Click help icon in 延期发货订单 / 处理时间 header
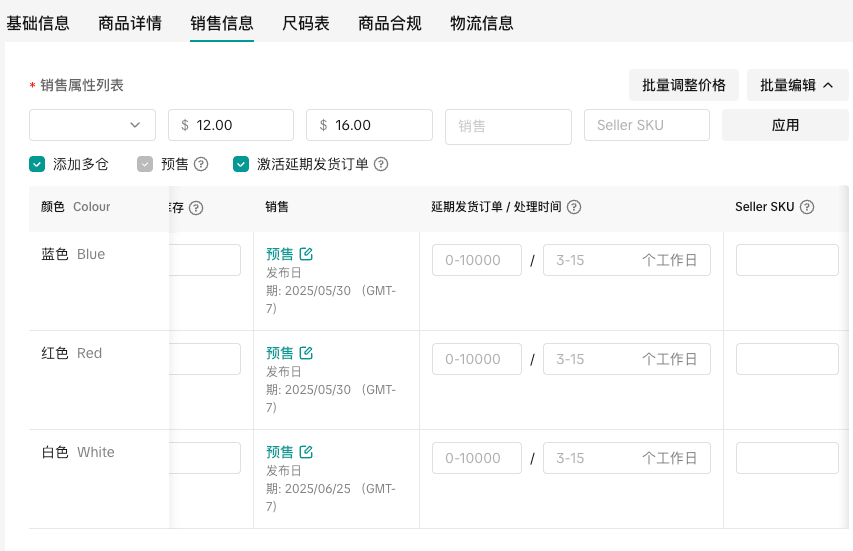 pyautogui.click(x=574, y=207)
